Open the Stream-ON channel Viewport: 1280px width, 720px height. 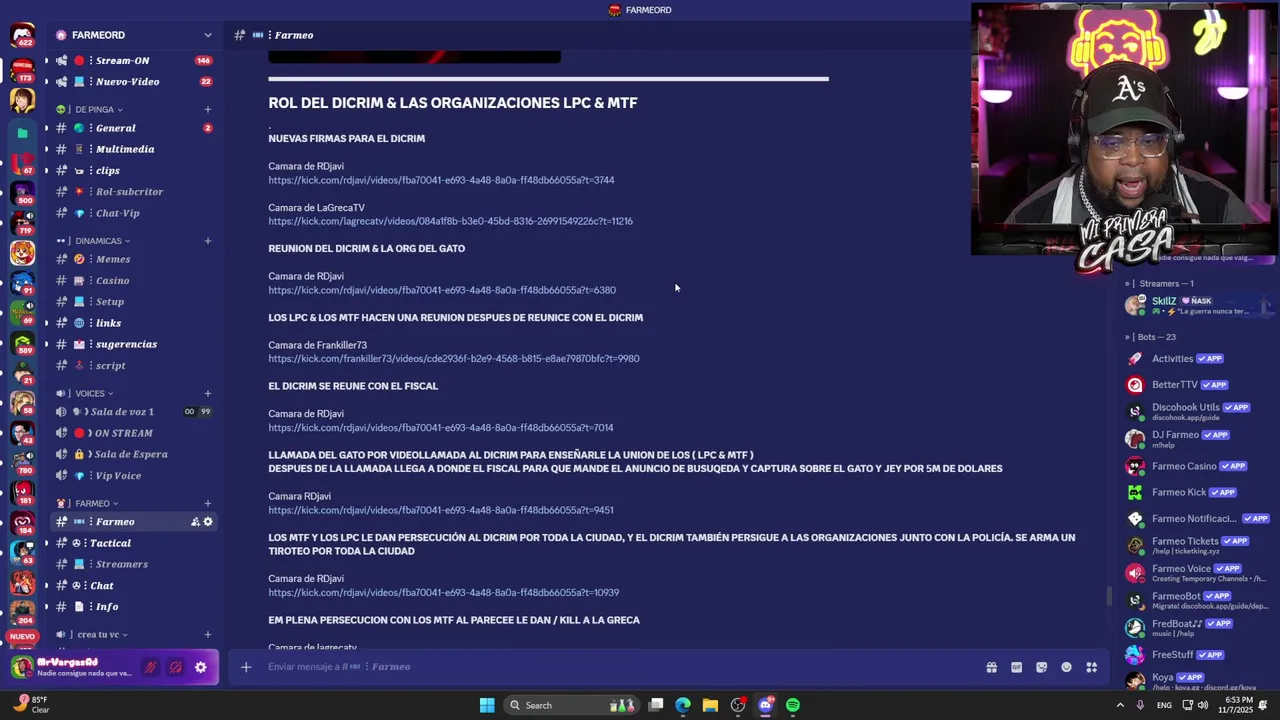tap(133, 61)
